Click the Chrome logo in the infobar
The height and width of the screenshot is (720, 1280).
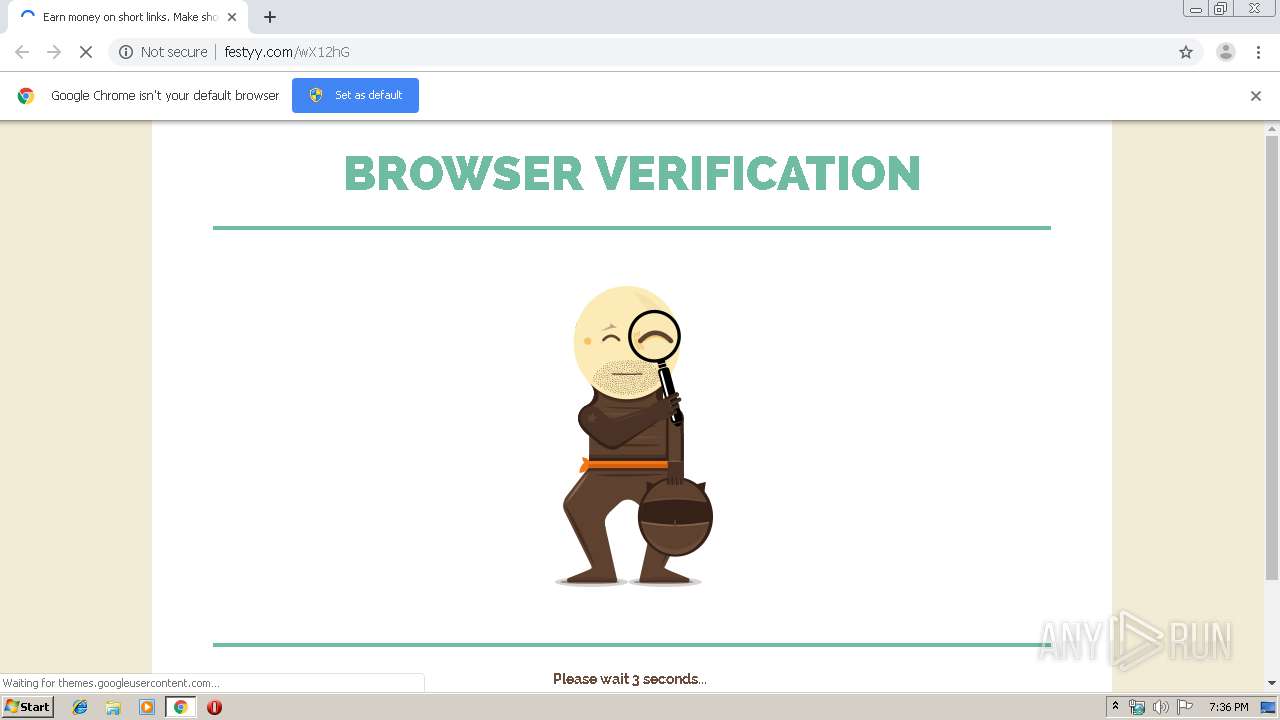coord(26,96)
